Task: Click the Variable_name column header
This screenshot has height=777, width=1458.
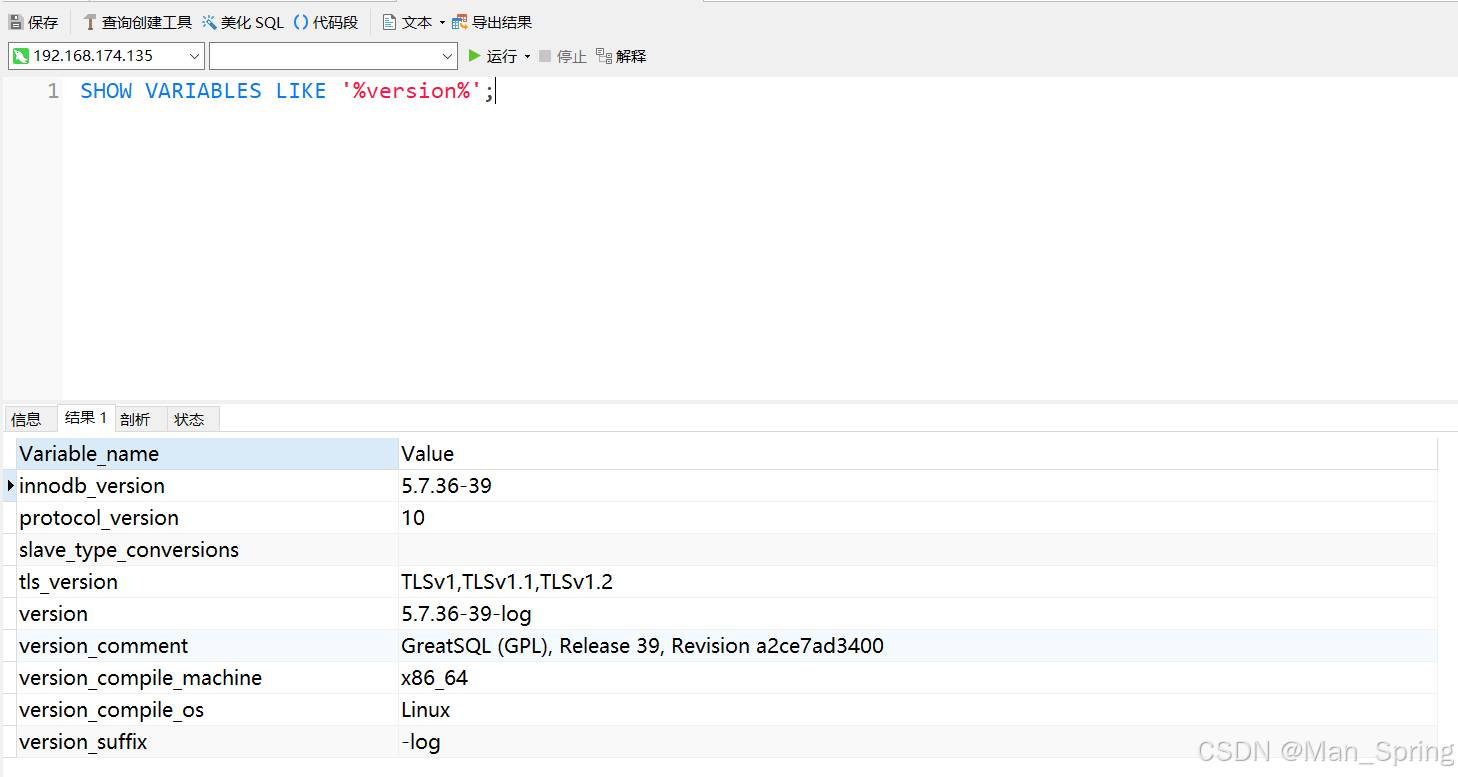Action: pyautogui.click(x=89, y=453)
